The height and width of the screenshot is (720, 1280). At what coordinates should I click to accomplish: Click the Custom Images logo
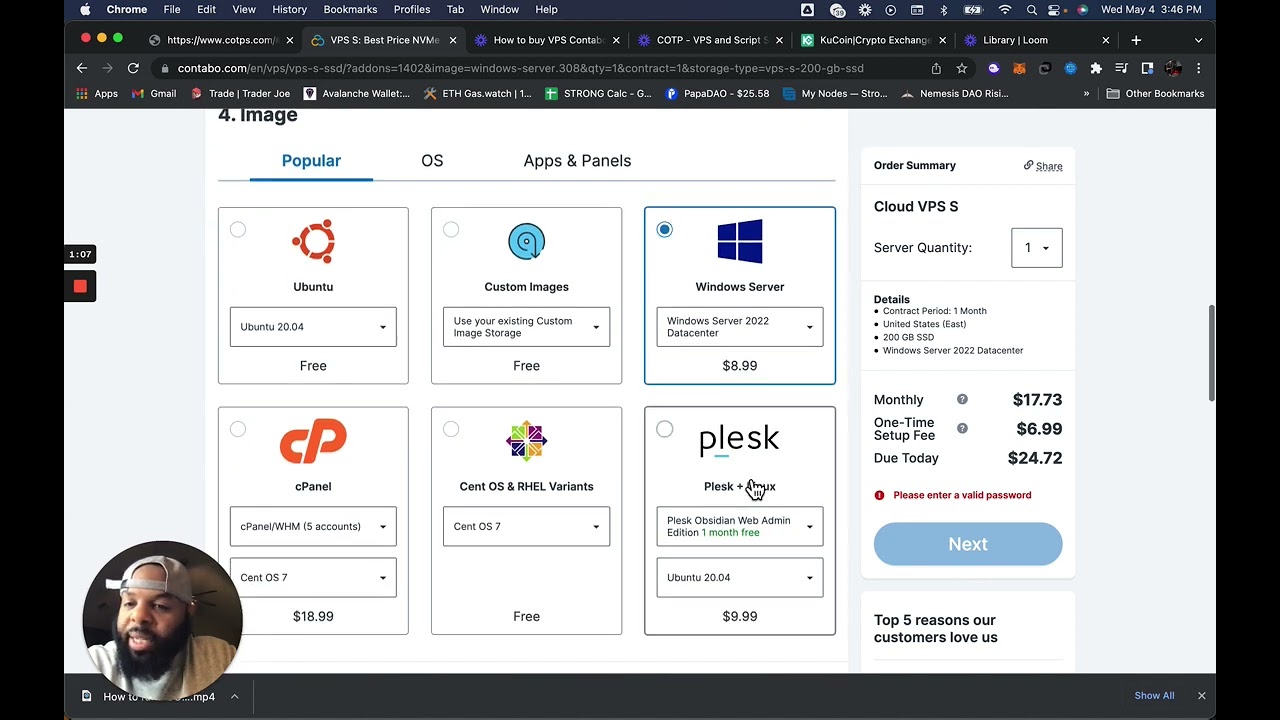pyautogui.click(x=526, y=242)
